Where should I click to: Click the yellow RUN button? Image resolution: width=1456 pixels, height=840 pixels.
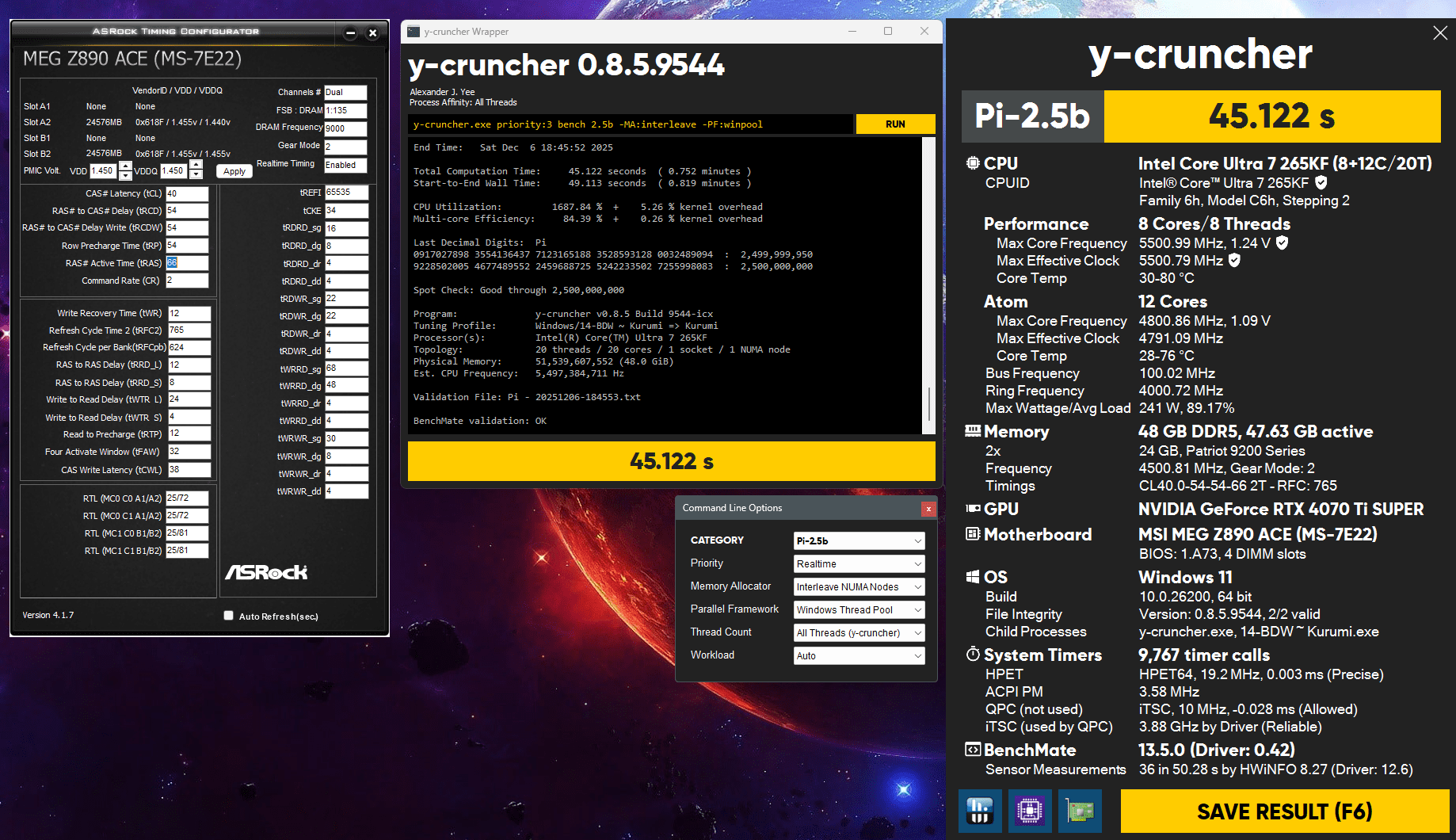click(x=895, y=124)
